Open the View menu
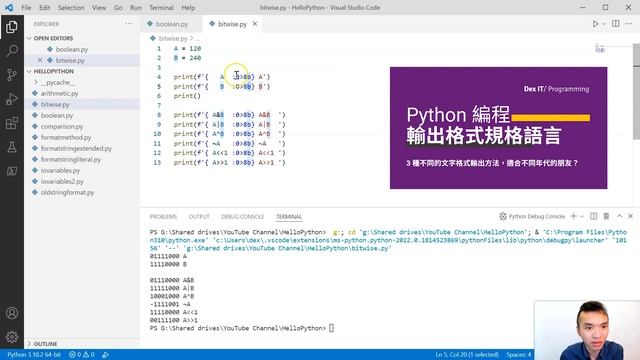This screenshot has height=360, width=640. (99, 7)
